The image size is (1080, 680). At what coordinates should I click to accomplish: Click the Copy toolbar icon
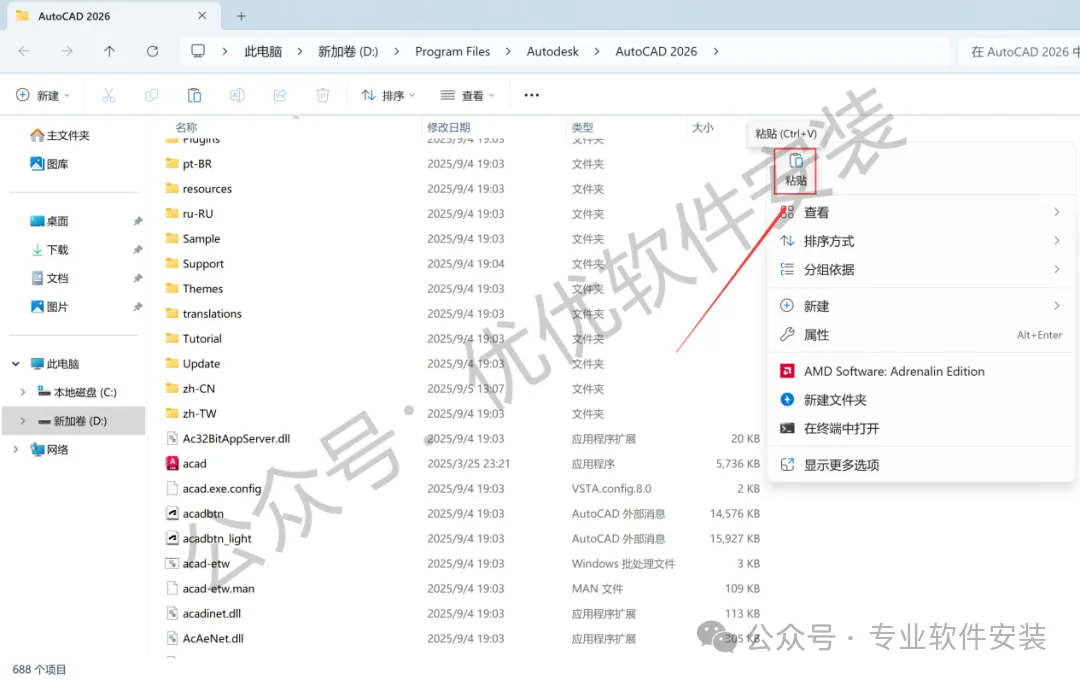coord(152,95)
